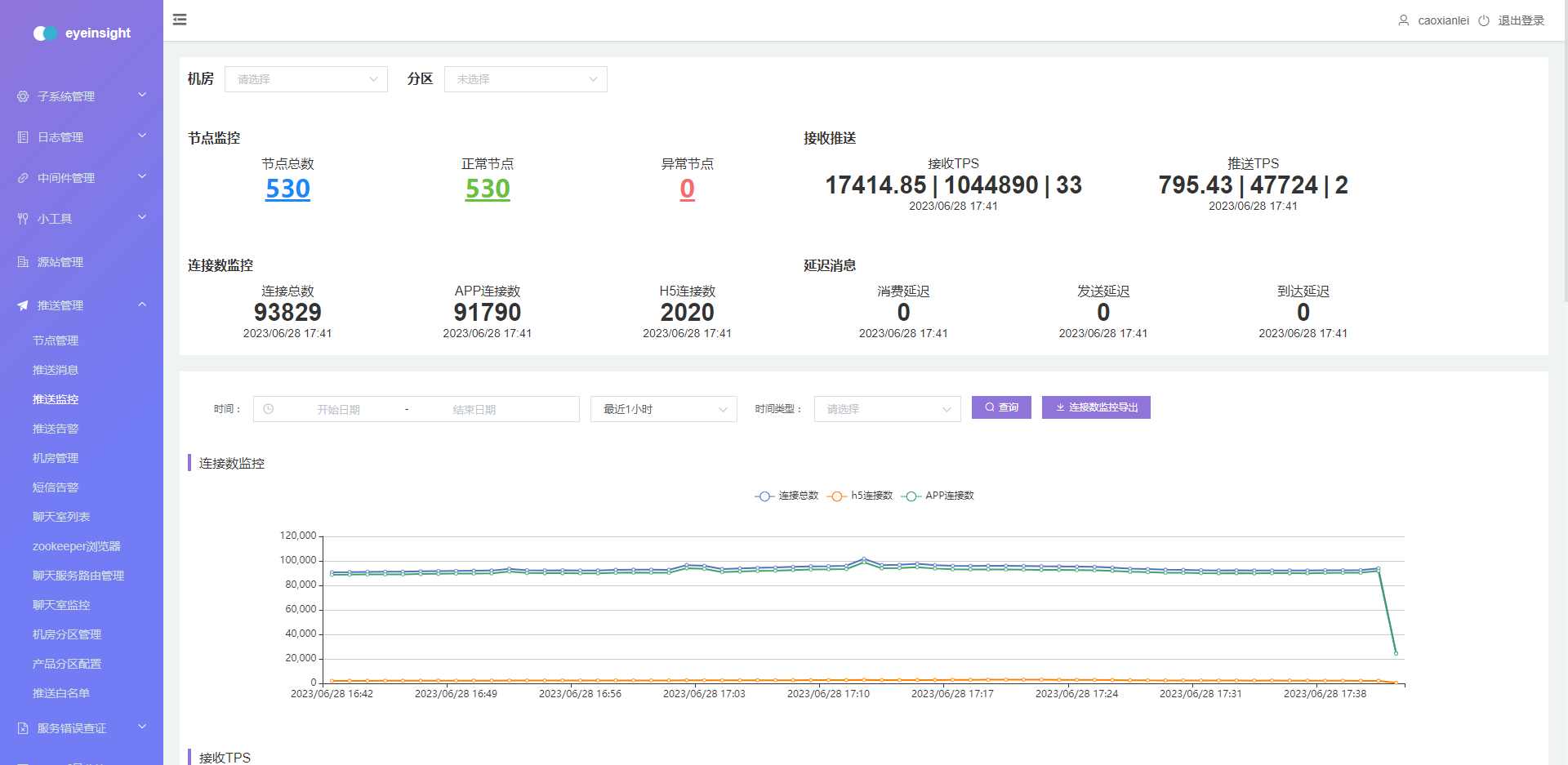
Task: Click the 查询 search button
Action: coord(1001,407)
